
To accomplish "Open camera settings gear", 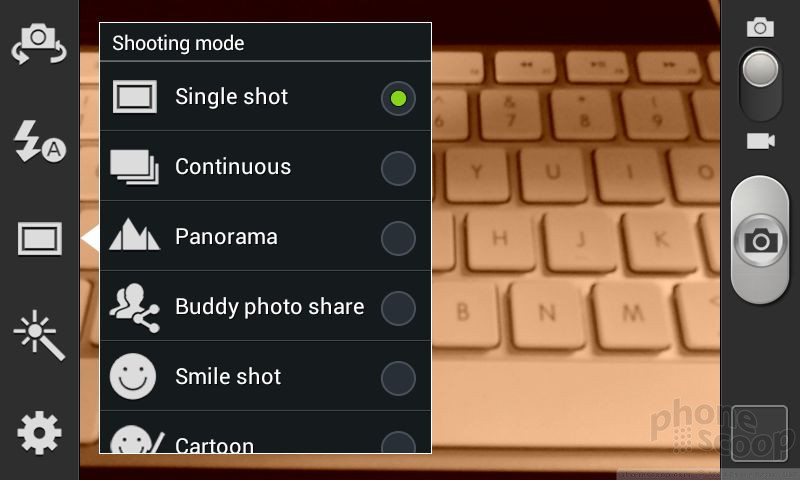I will [39, 433].
